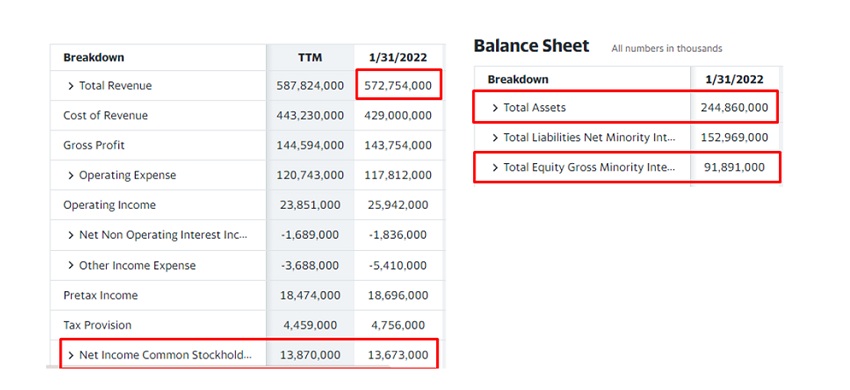
Task: Expand the Other Income Expense row
Action: pos(70,265)
